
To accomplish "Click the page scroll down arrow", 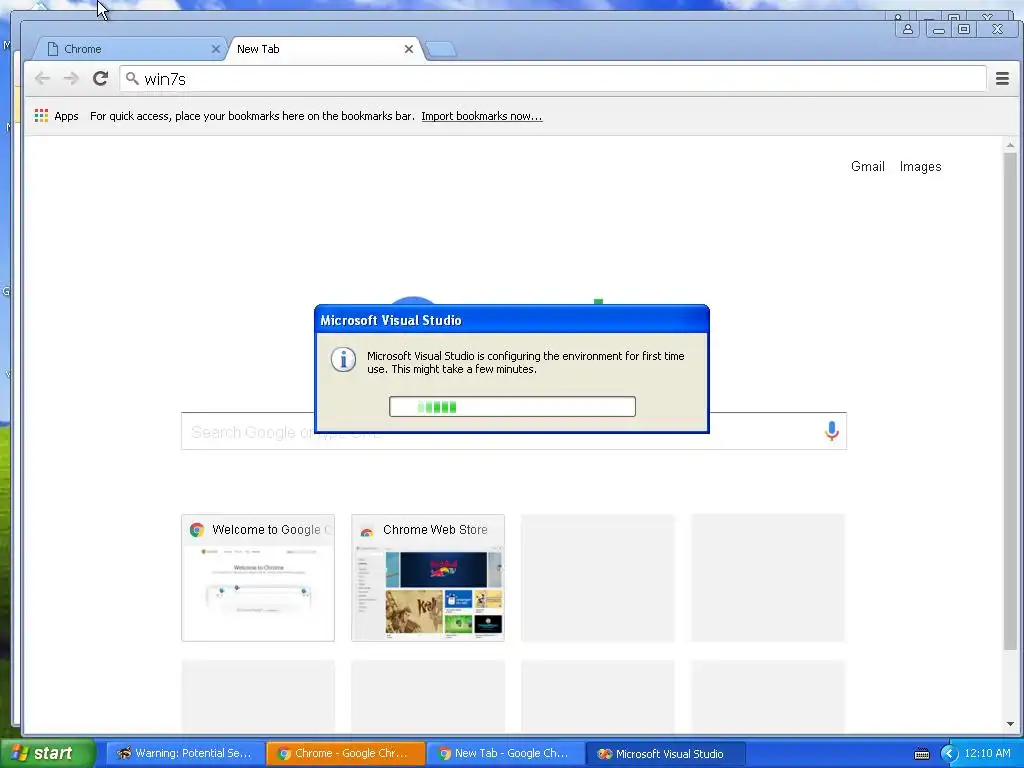I will coord(1010,724).
